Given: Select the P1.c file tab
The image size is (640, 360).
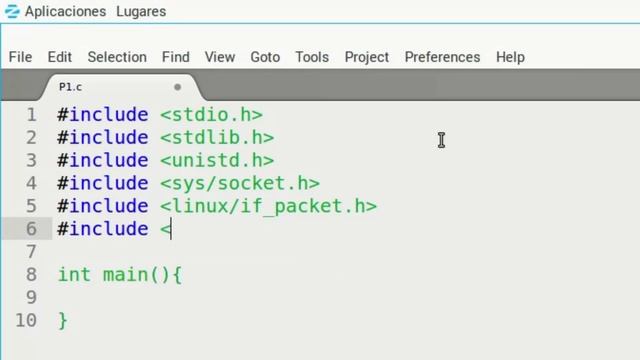Looking at the screenshot, I should (x=122, y=87).
